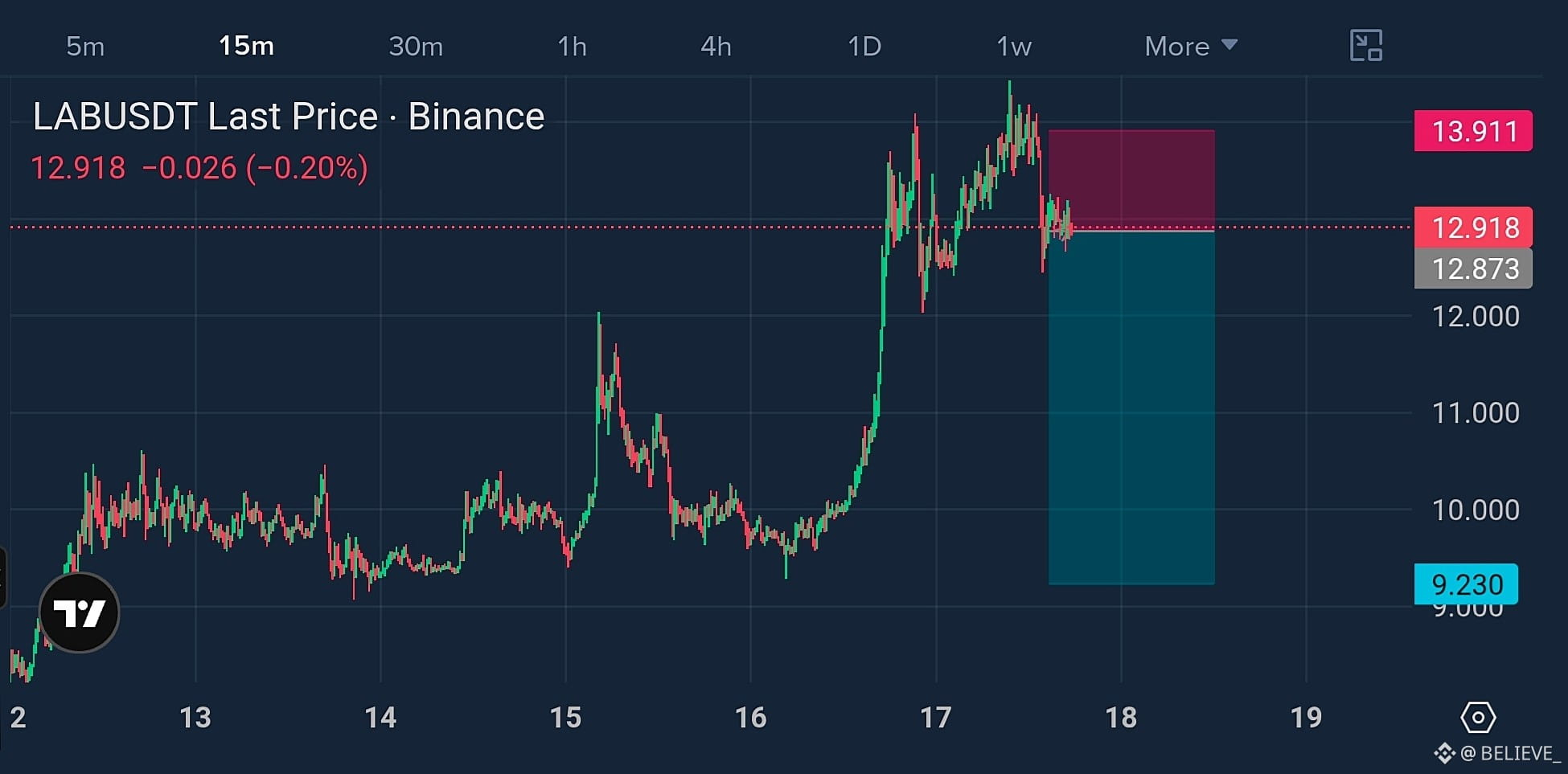1568x774 pixels.
Task: Choose the 4h timeframe
Action: pos(716,47)
